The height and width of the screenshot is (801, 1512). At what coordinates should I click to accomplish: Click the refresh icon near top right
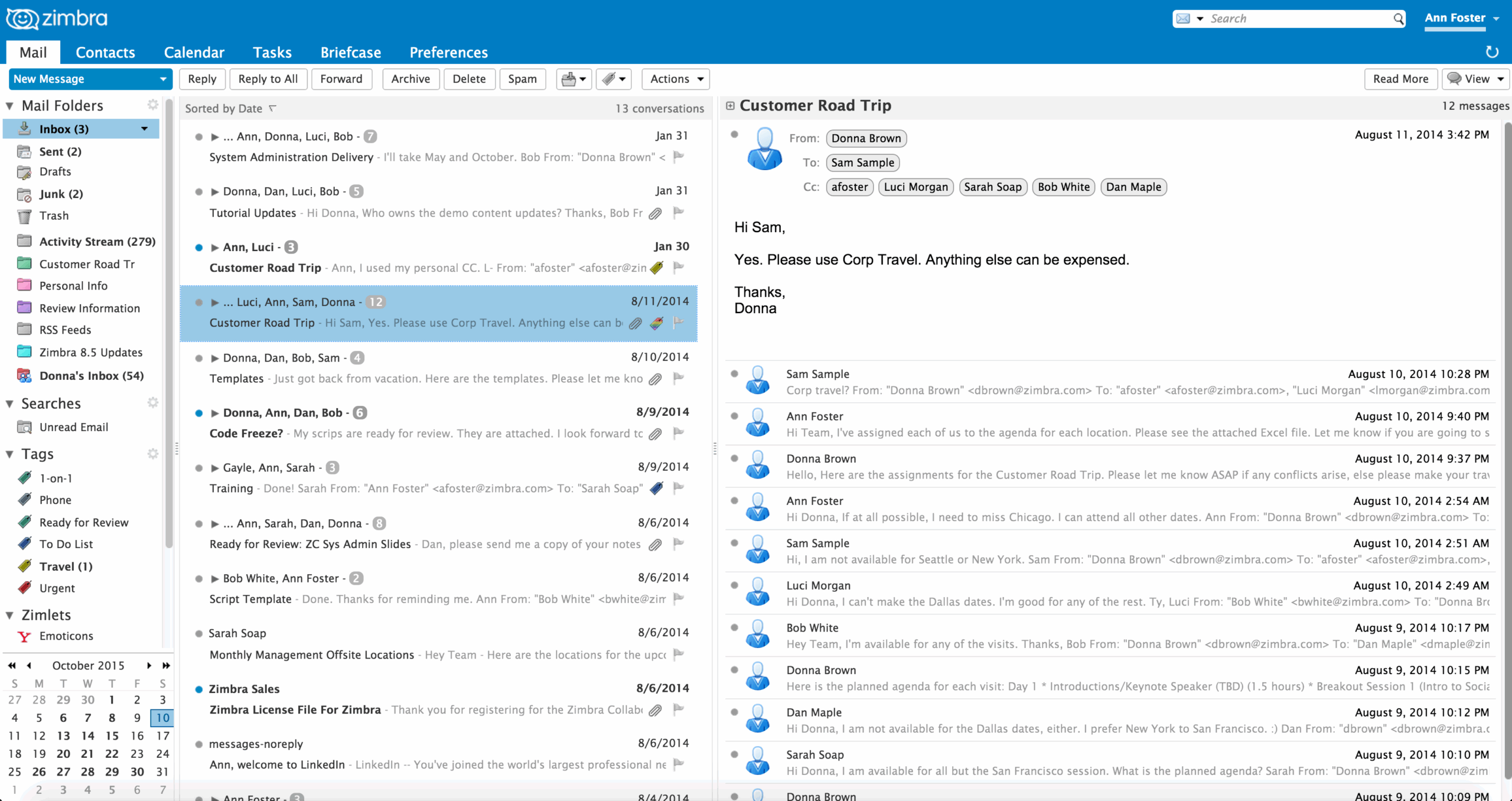[1493, 52]
